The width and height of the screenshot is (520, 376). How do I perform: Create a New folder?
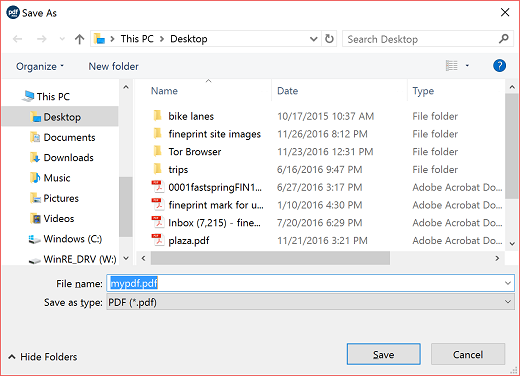(113, 66)
